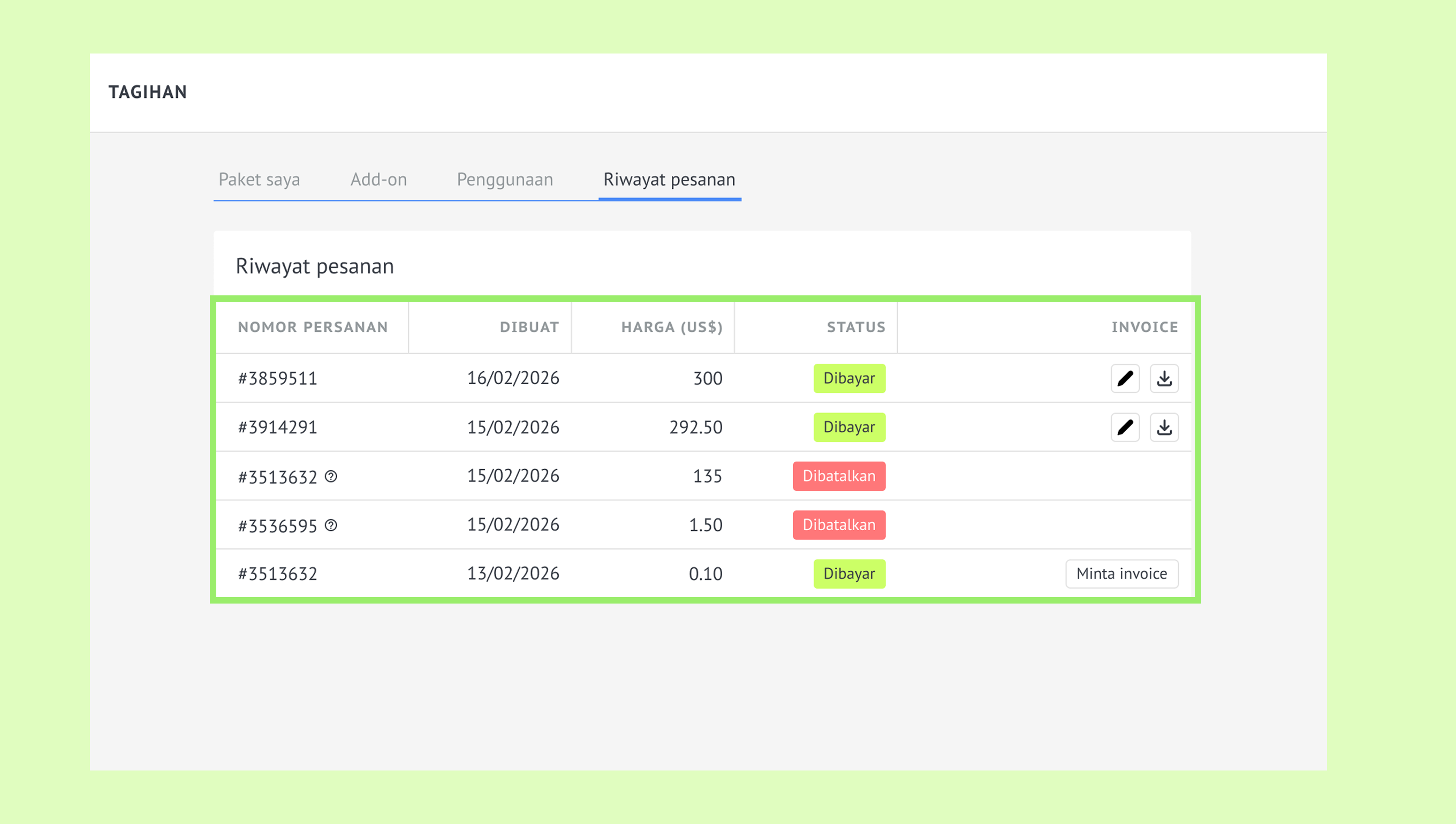1456x824 pixels.
Task: Click the Status column header
Action: click(856, 327)
